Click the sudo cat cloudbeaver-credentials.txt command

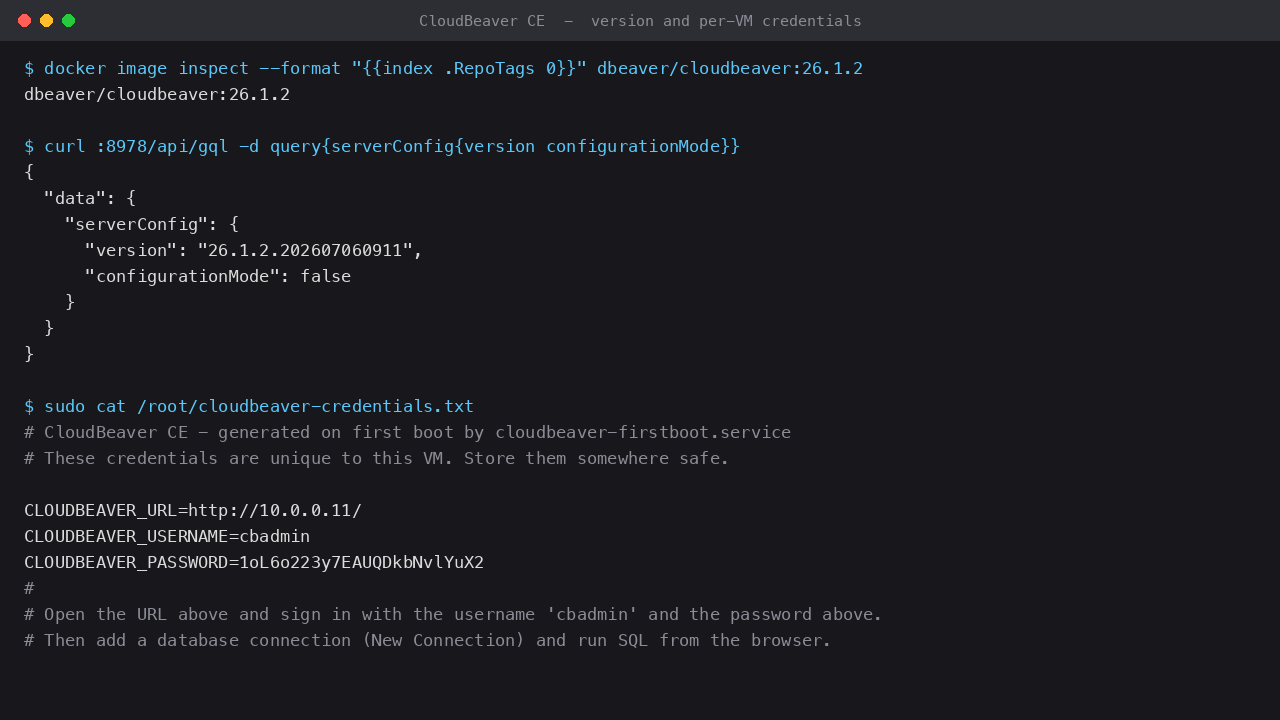[249, 406]
